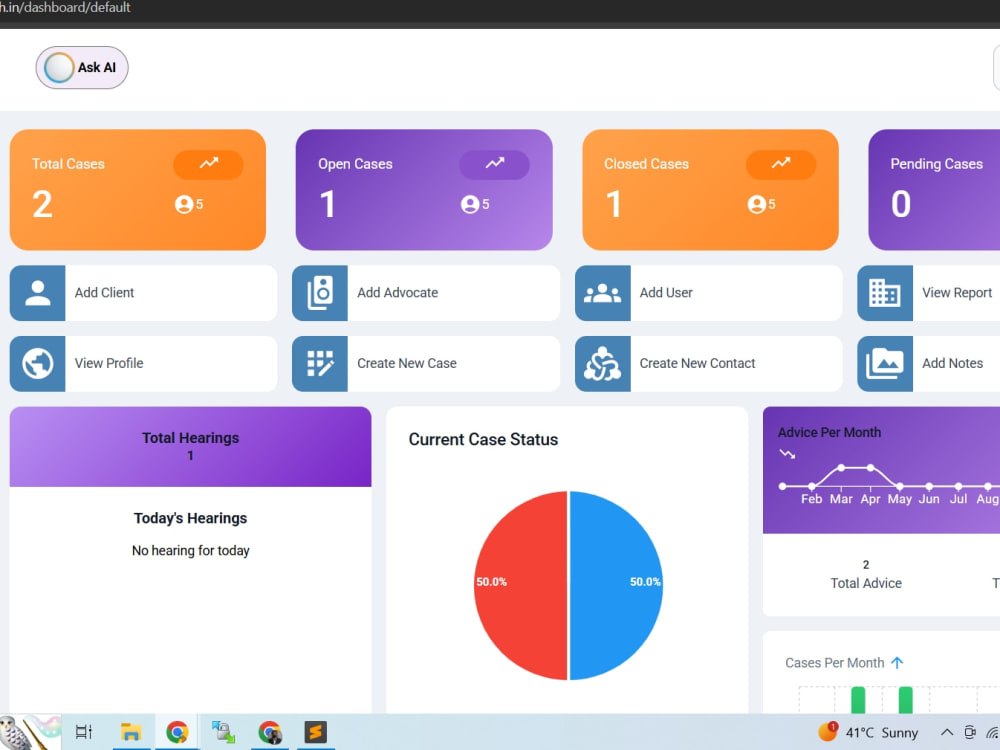Click the downward trend icon under Advice Per Month
This screenshot has width=1000, height=750.
pyautogui.click(x=787, y=454)
